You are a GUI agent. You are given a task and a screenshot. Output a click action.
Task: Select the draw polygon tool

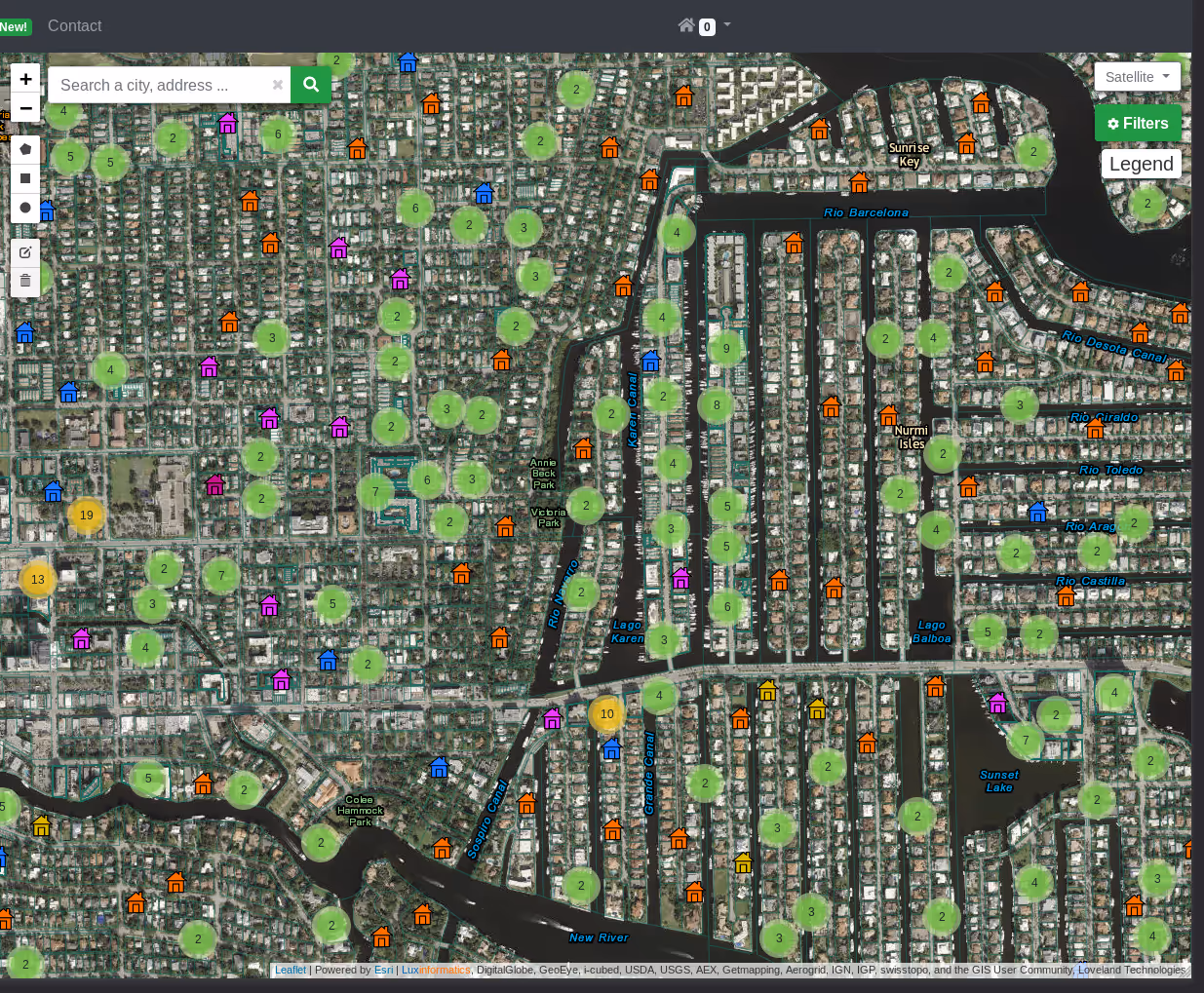pyautogui.click(x=25, y=149)
